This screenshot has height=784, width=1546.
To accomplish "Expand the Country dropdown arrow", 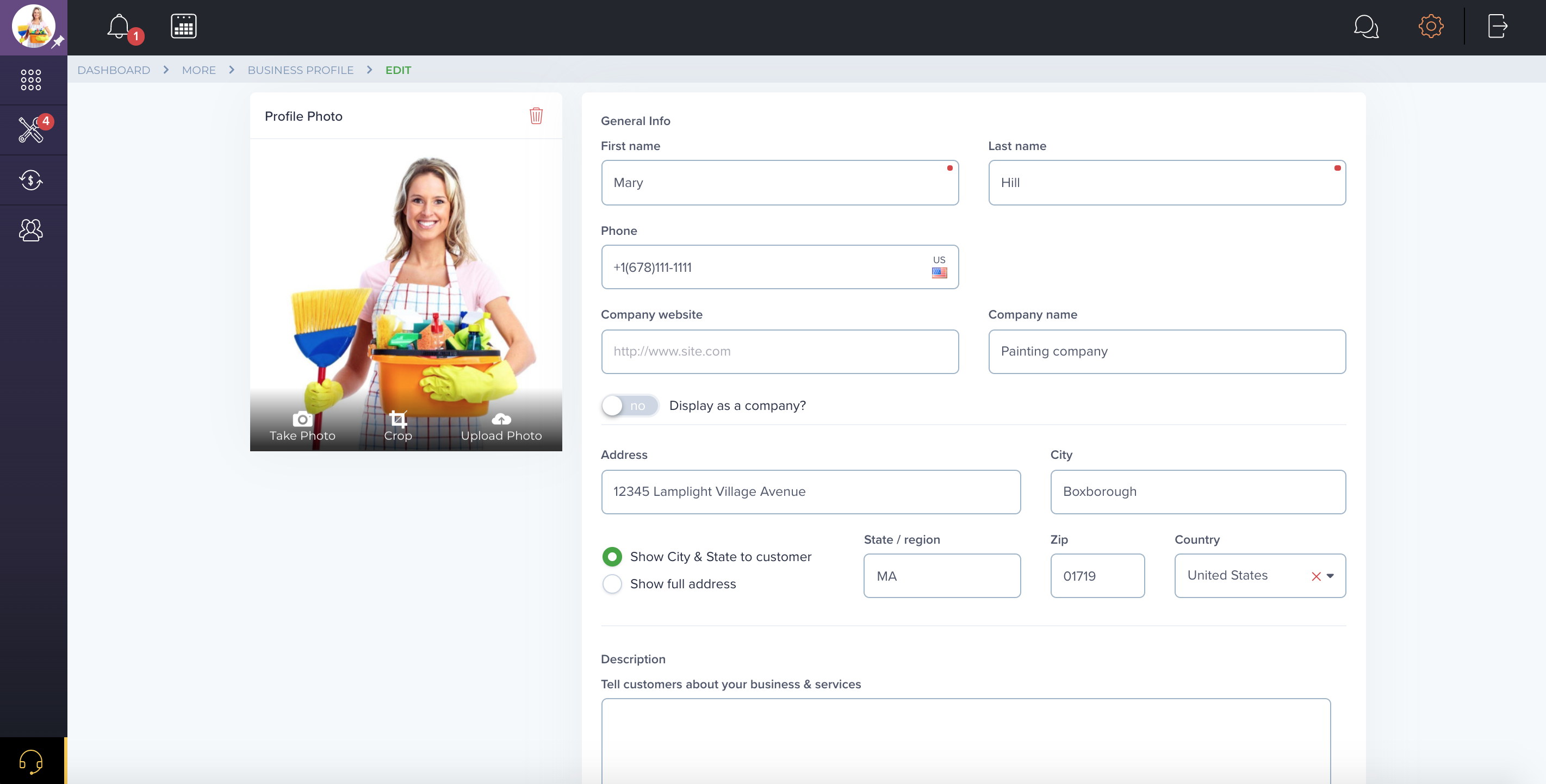I will (1331, 576).
